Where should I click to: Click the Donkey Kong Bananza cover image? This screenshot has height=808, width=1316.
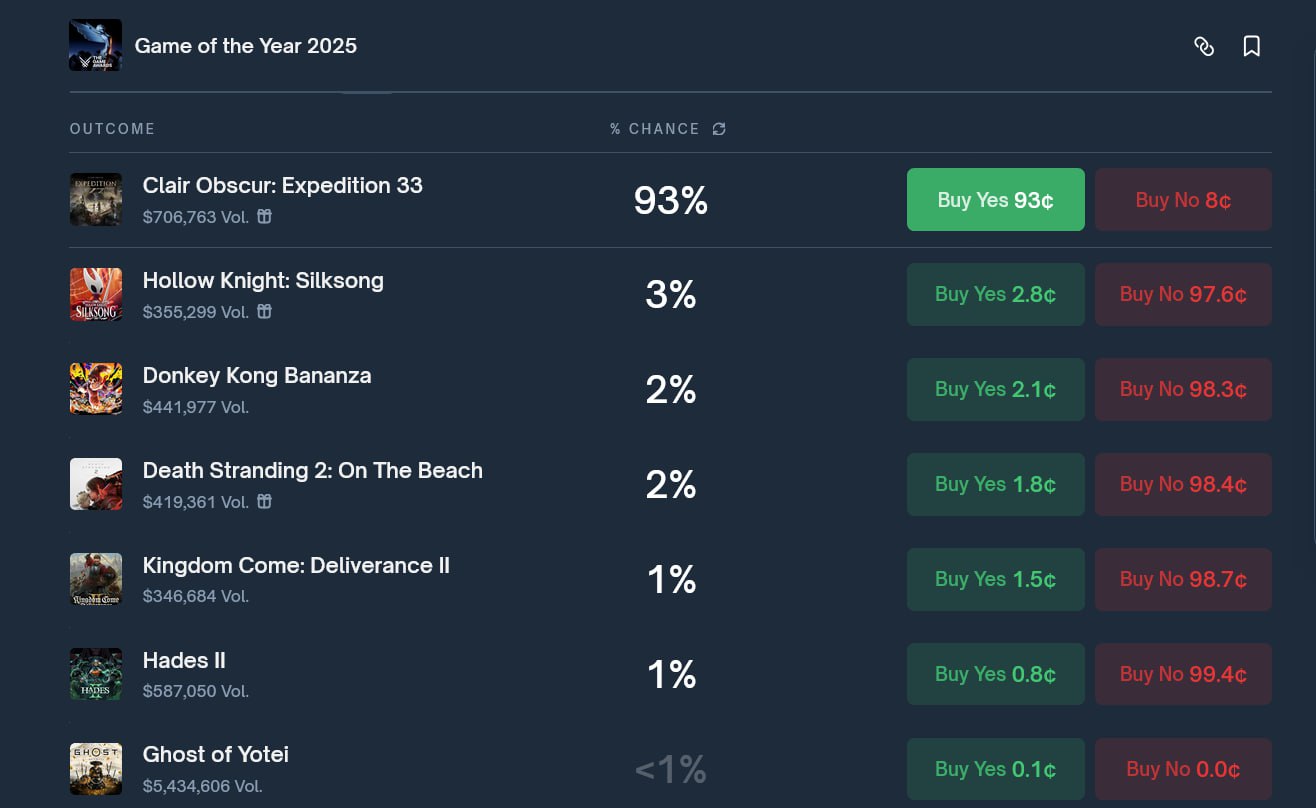[96, 389]
